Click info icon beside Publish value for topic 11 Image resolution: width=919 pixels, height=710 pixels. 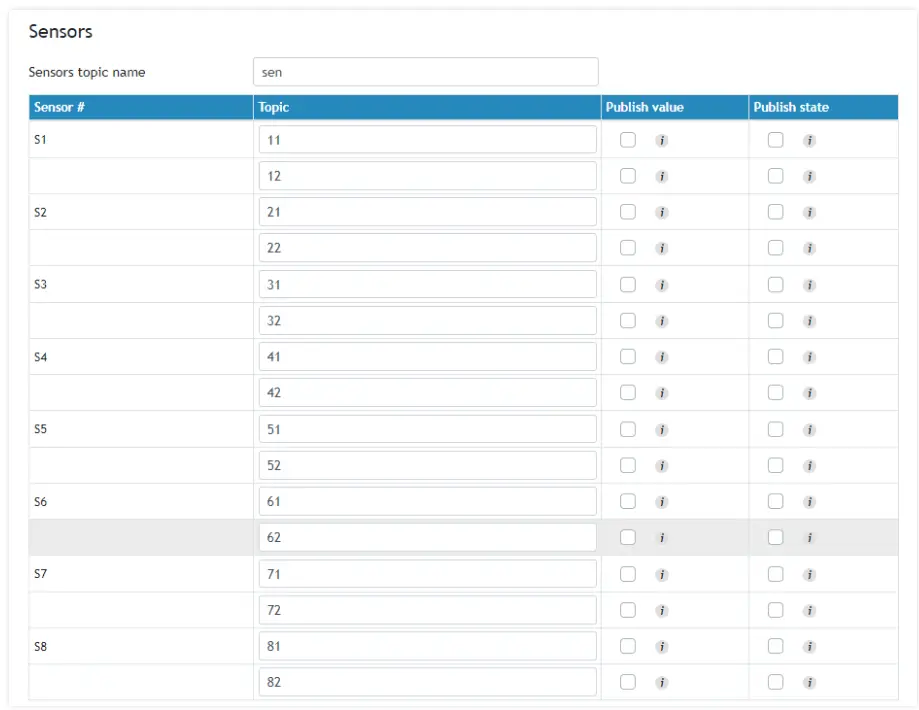coord(662,141)
